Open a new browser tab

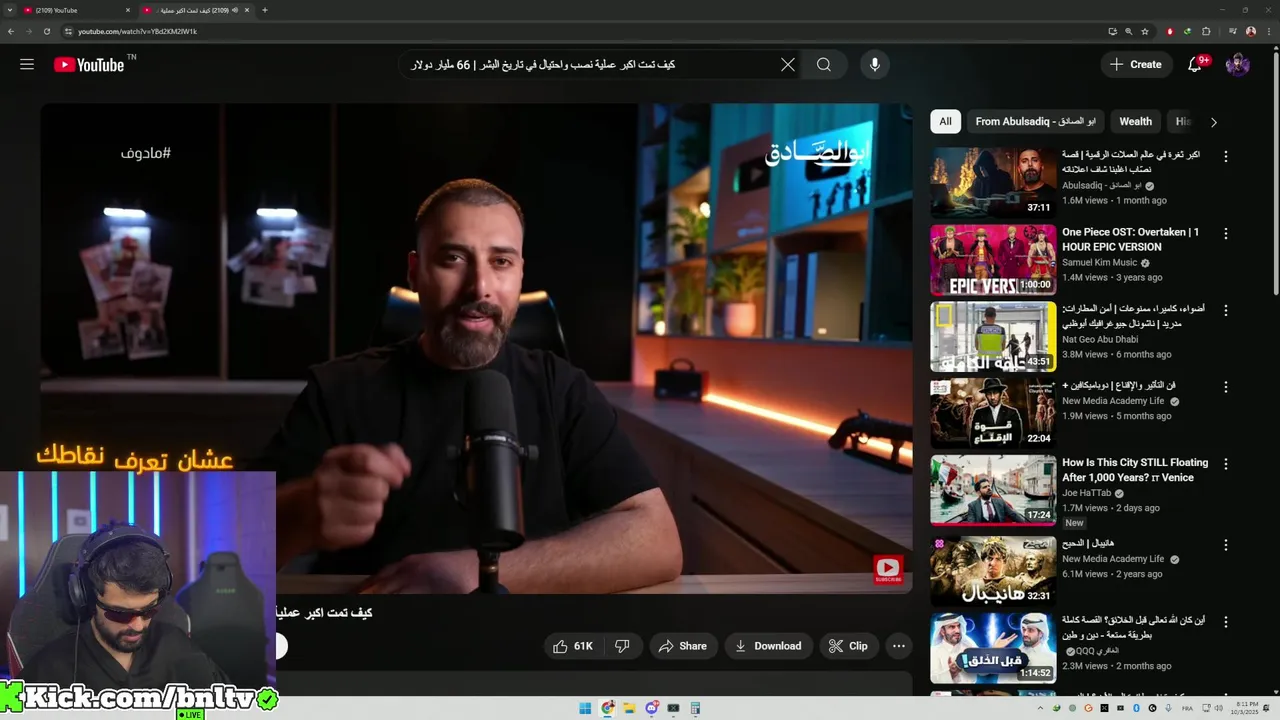click(x=264, y=10)
